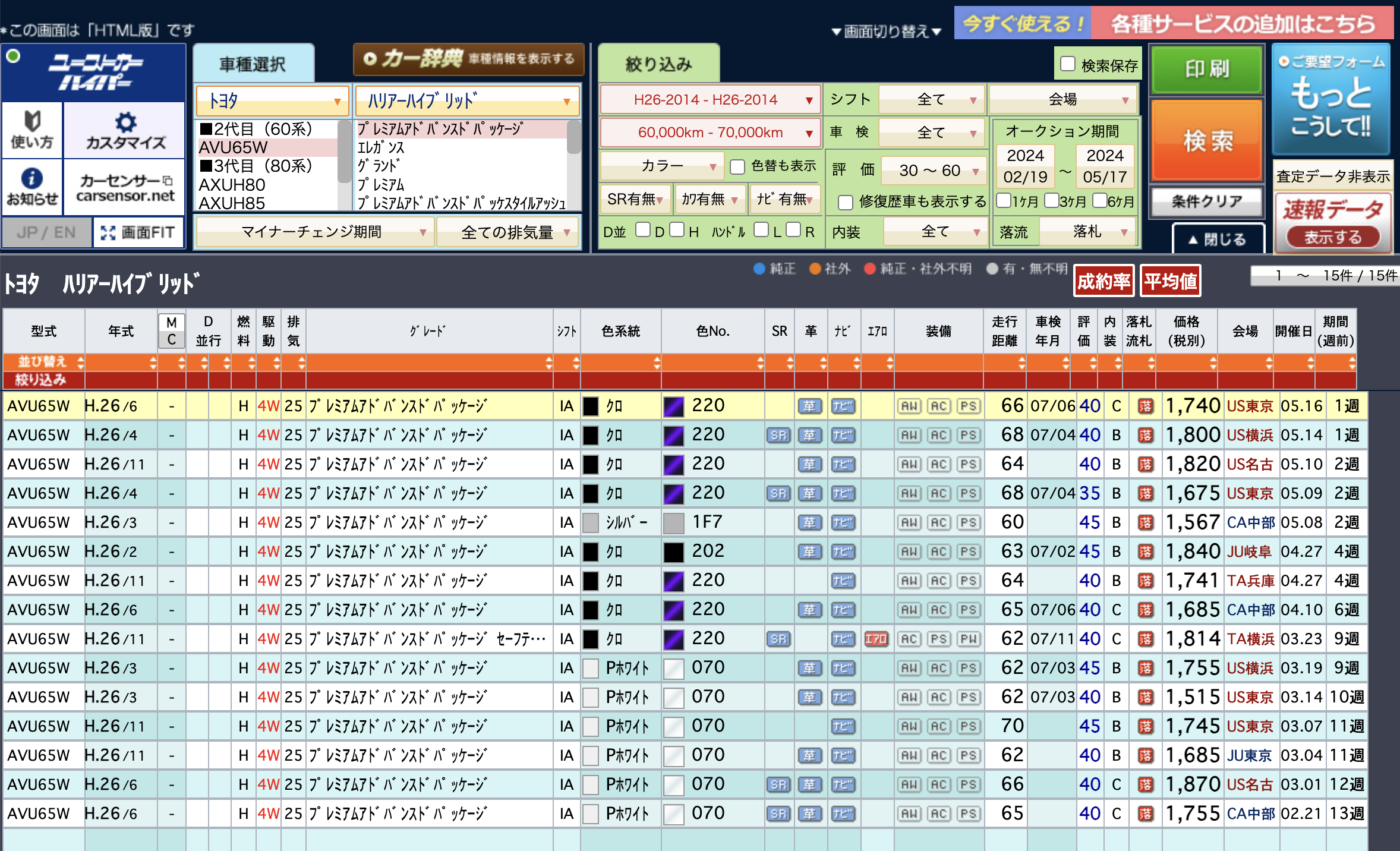Click the SR badge in the 1,800 row

coord(778,435)
